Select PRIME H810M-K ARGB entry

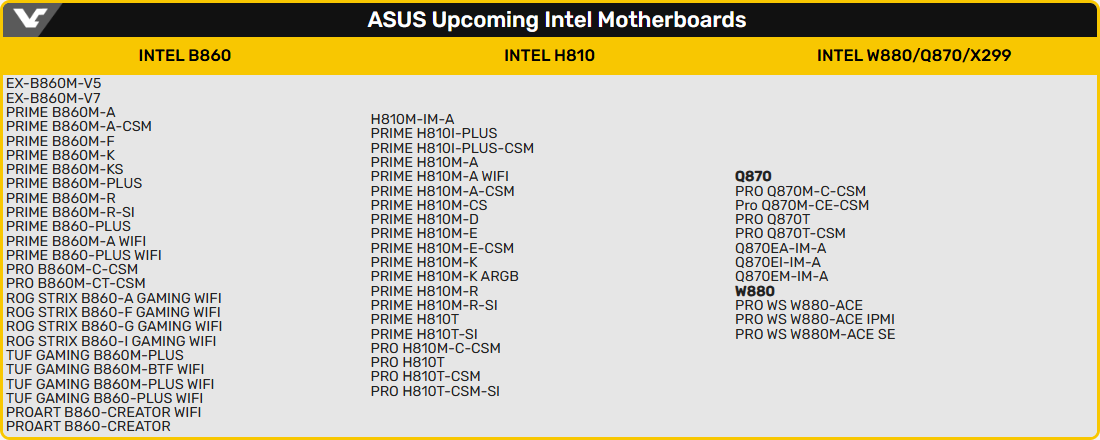[445, 276]
